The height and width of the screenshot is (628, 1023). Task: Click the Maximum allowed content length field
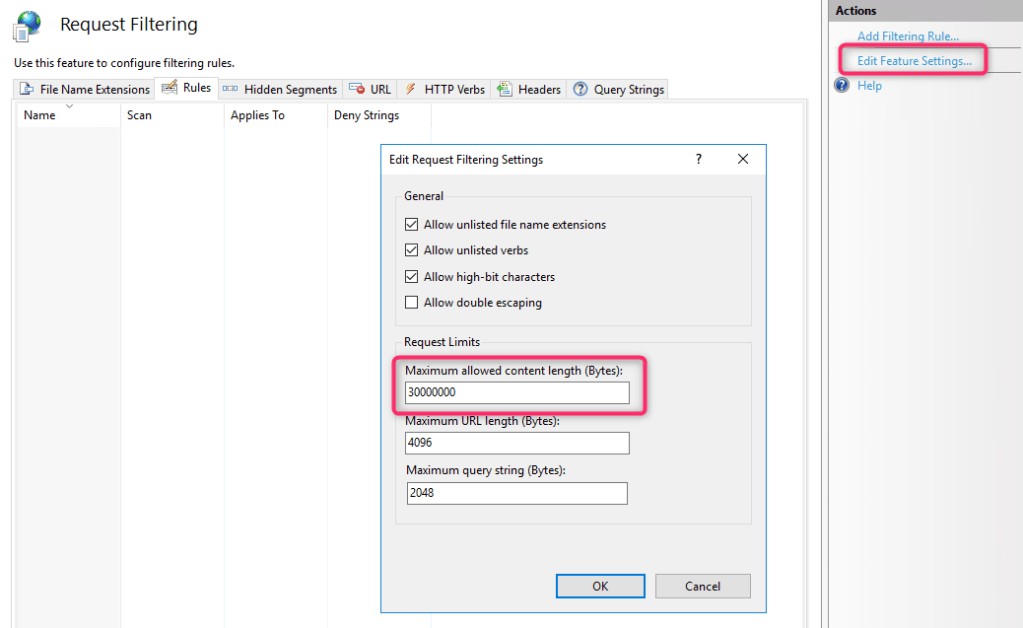point(517,393)
